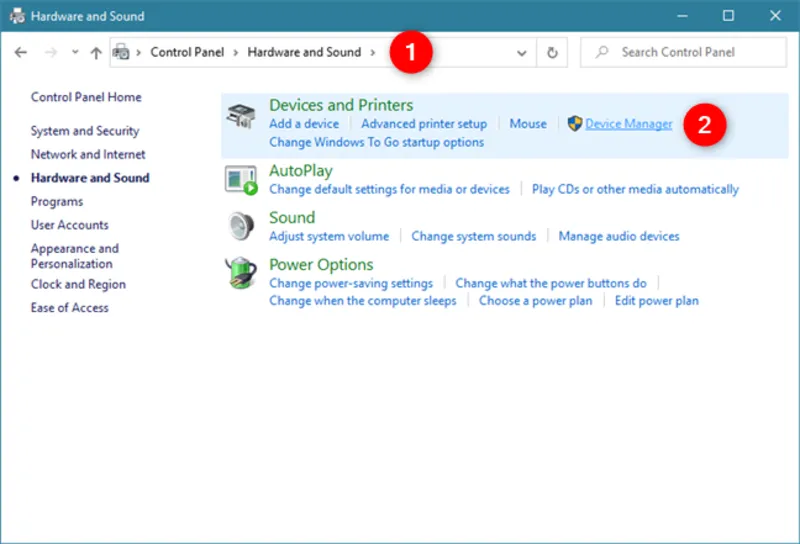This screenshot has height=544, width=800.
Task: Open AutoPlay heading
Action: pyautogui.click(x=301, y=170)
